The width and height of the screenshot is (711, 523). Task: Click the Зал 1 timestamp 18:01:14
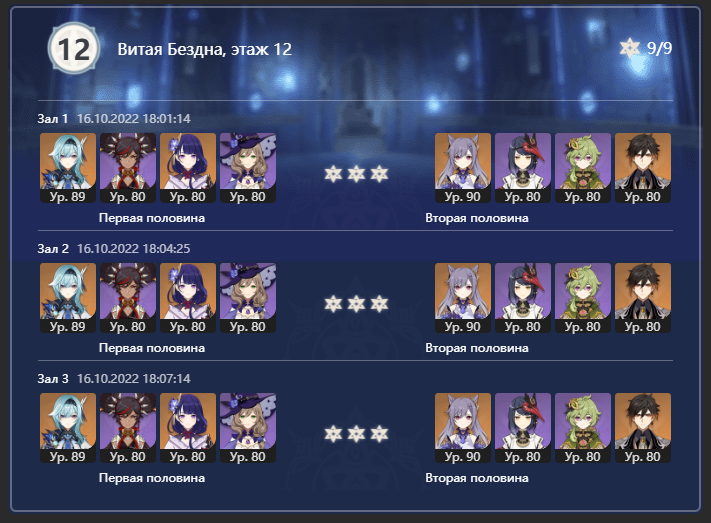pos(134,119)
